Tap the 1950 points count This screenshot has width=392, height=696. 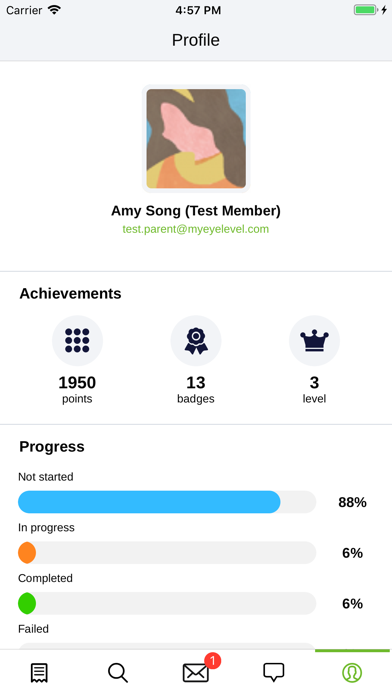coord(77,383)
